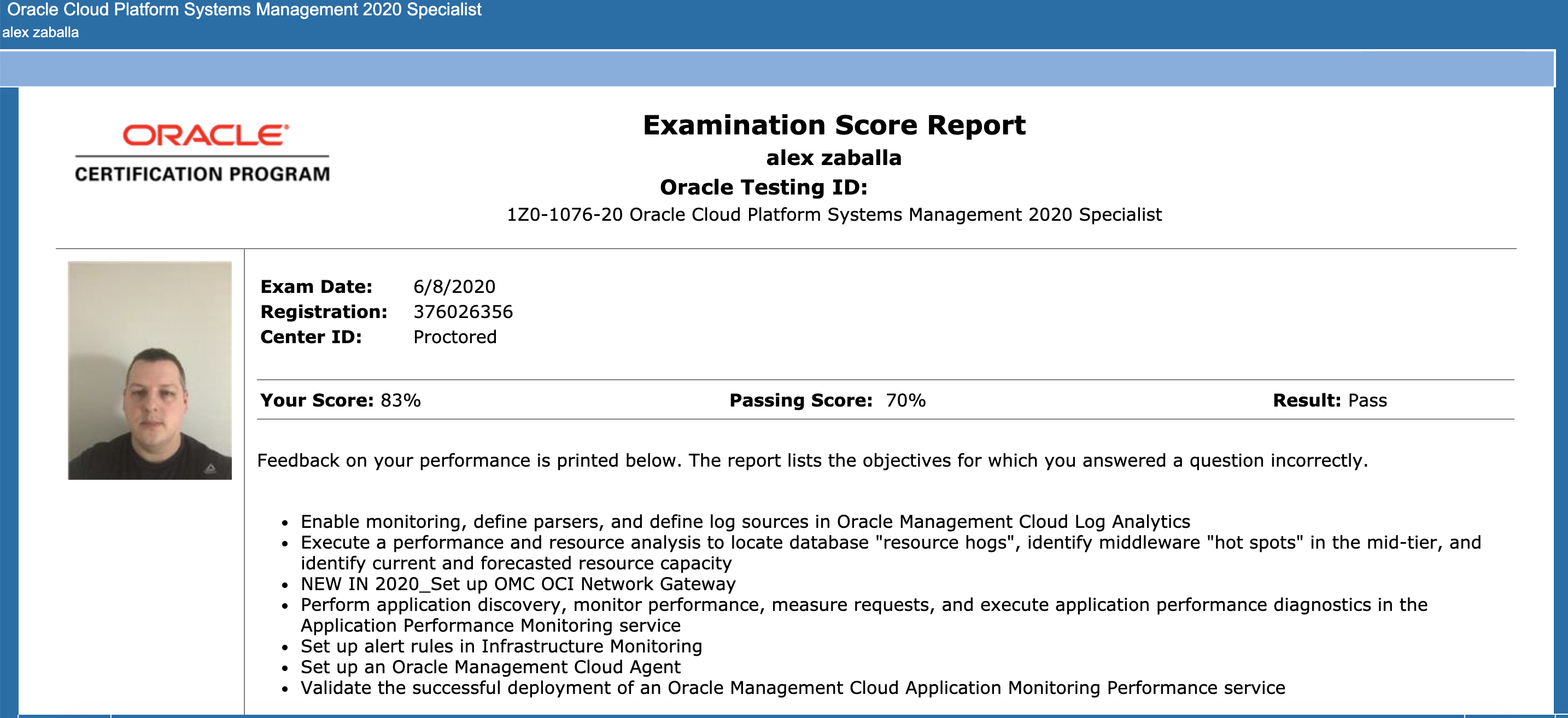The height and width of the screenshot is (718, 1568).
Task: Click the 'Enable monitoring, define parsers' objective
Action: click(745, 522)
